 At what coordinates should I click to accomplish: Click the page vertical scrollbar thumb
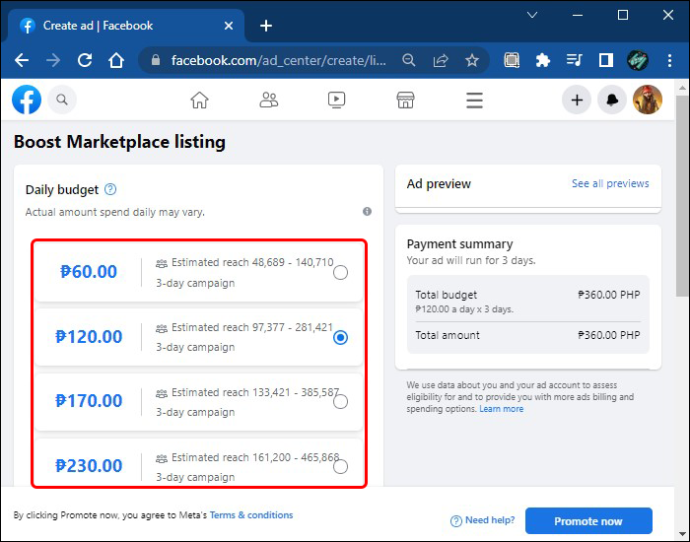pos(683,196)
